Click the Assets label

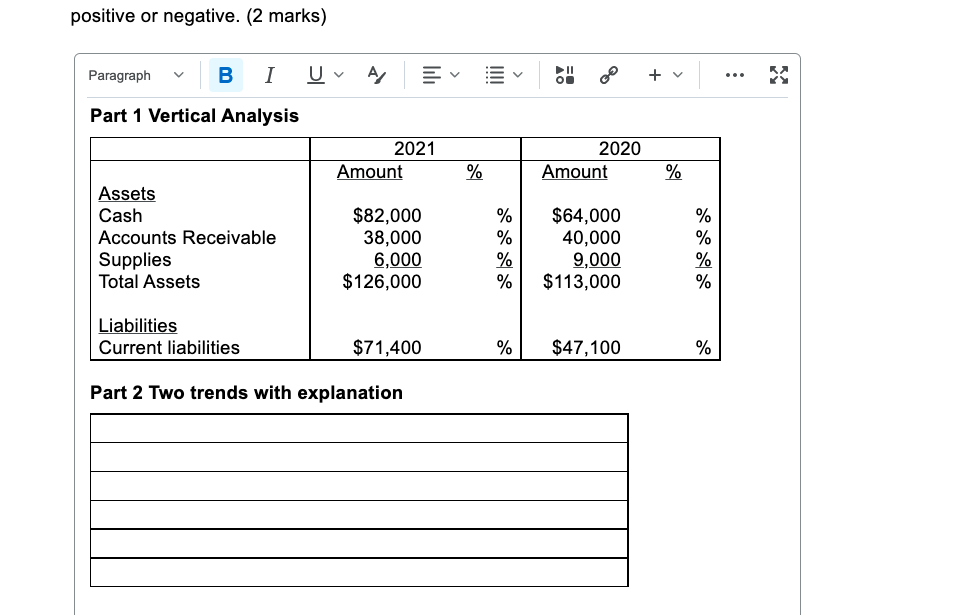[x=127, y=194]
